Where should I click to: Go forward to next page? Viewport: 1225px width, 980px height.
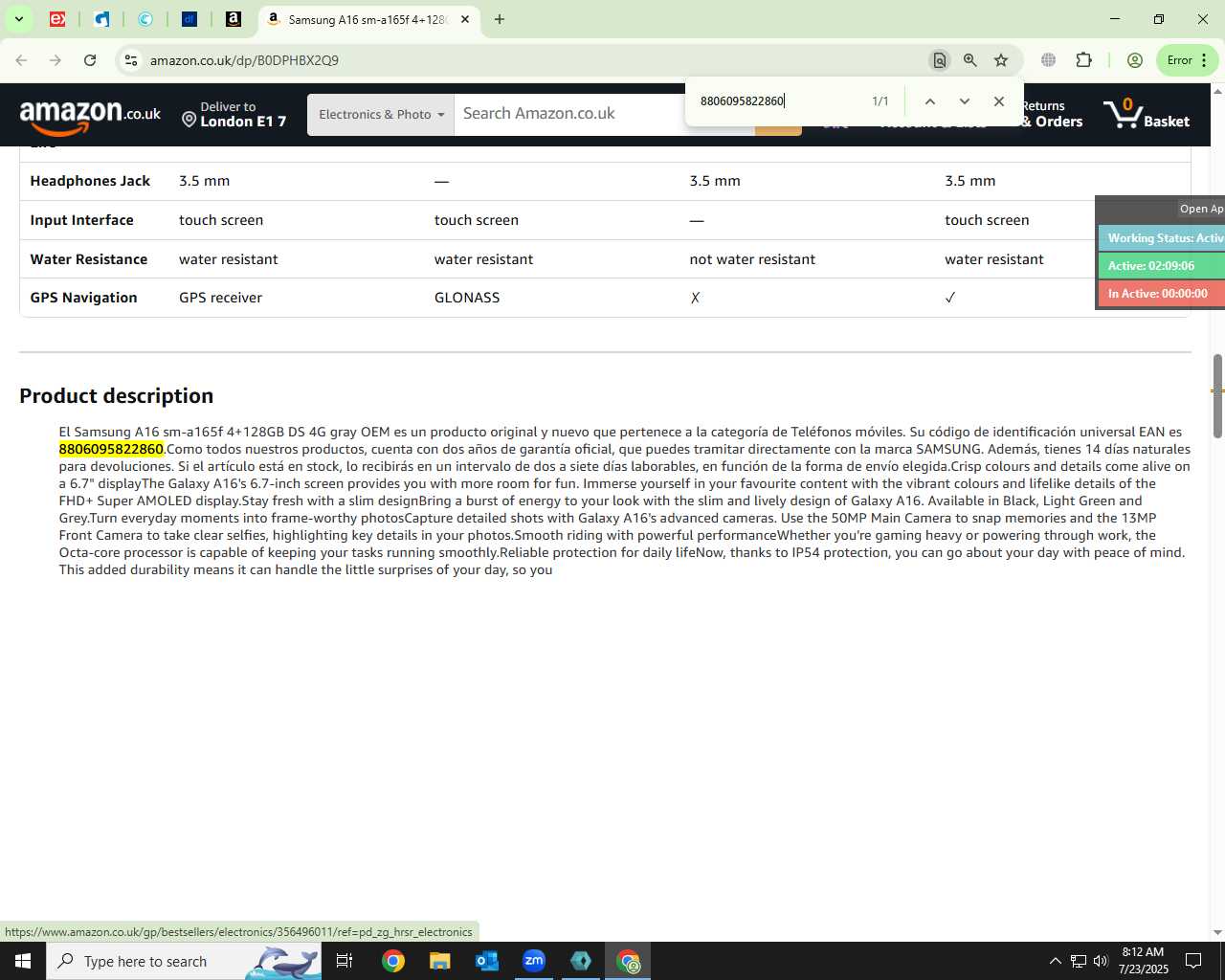click(x=56, y=60)
